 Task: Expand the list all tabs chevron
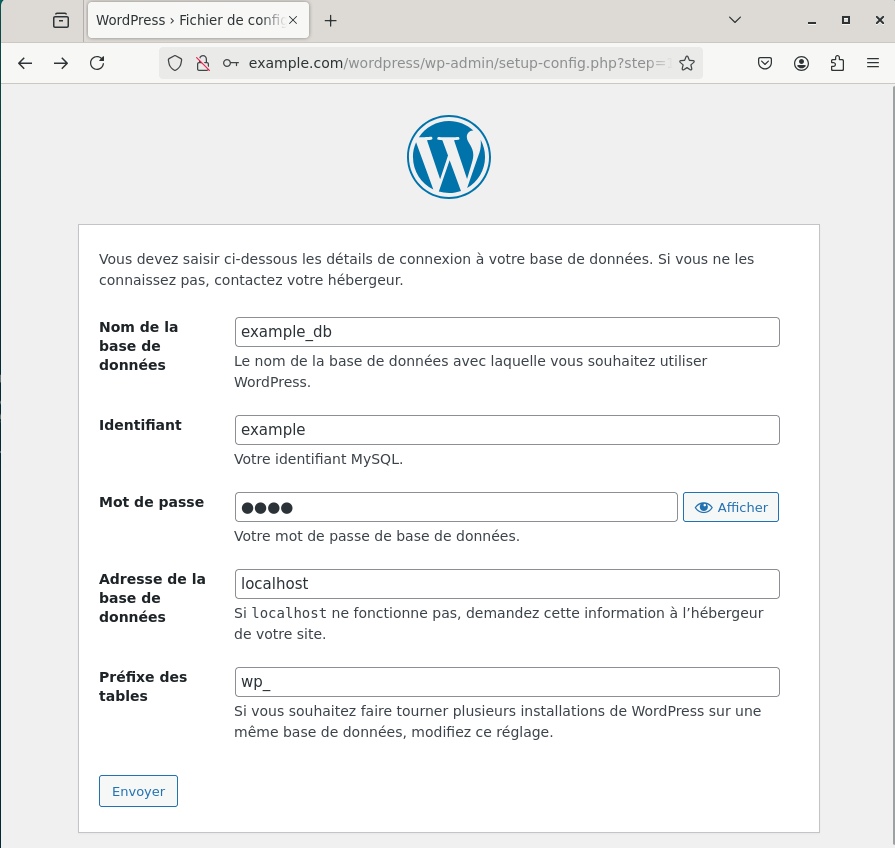pyautogui.click(x=735, y=20)
